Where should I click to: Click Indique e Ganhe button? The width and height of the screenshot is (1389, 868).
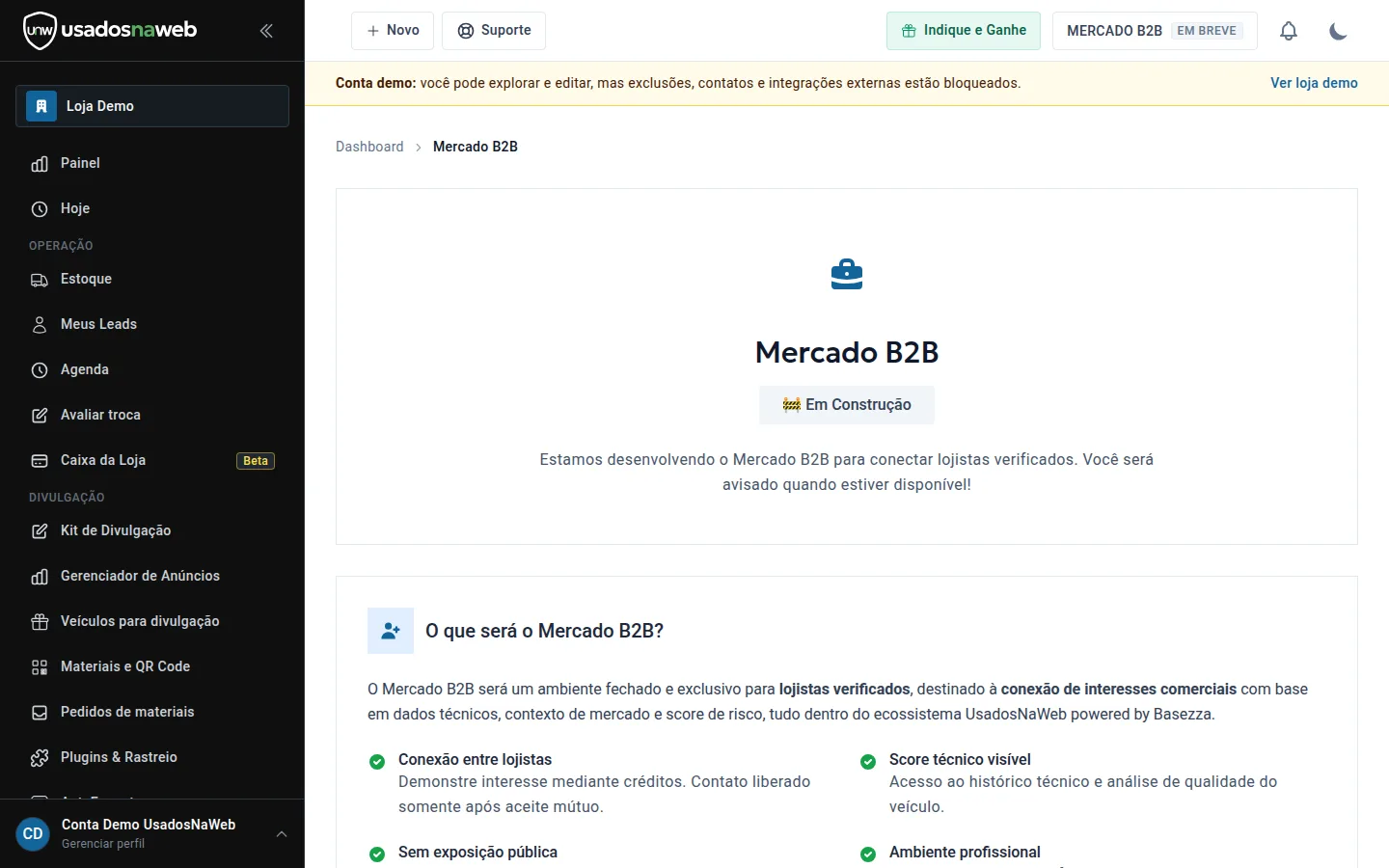tap(964, 31)
